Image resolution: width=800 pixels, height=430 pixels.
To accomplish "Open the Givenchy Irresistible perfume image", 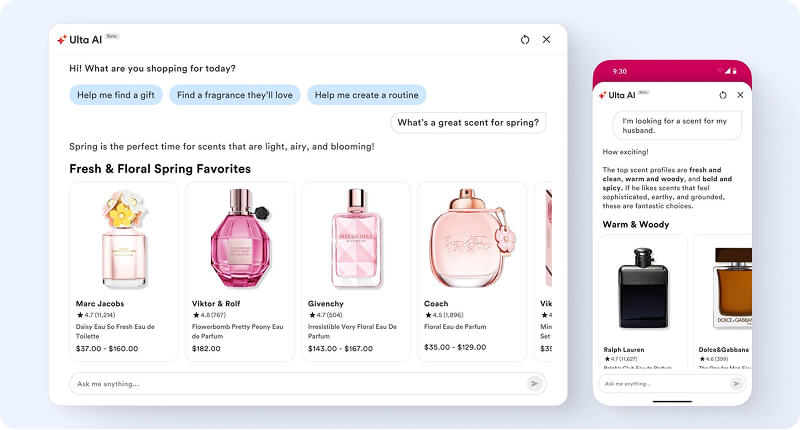I will pyautogui.click(x=356, y=238).
